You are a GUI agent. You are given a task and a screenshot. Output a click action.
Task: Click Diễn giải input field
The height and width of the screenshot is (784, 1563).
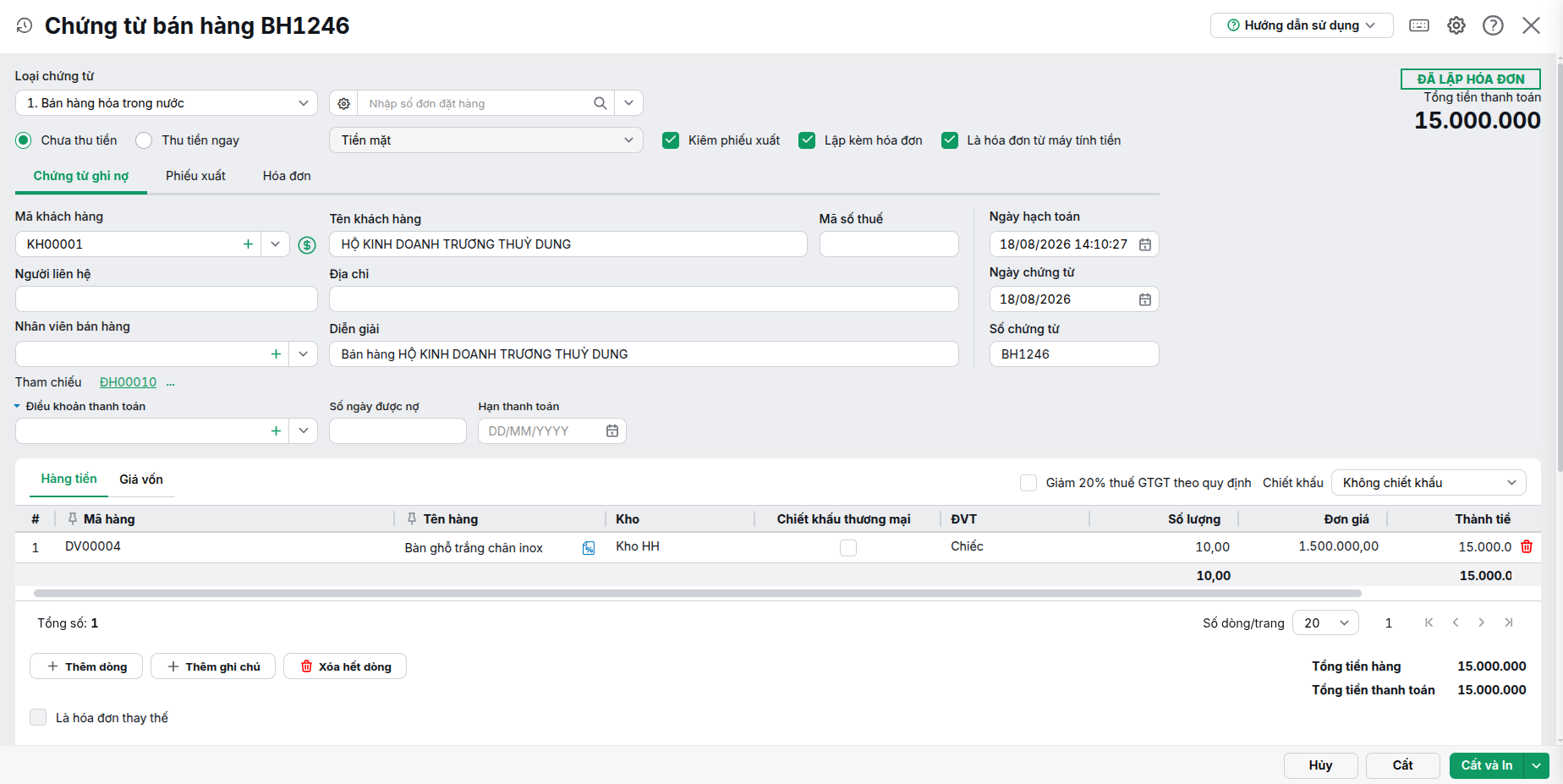pyautogui.click(x=644, y=354)
